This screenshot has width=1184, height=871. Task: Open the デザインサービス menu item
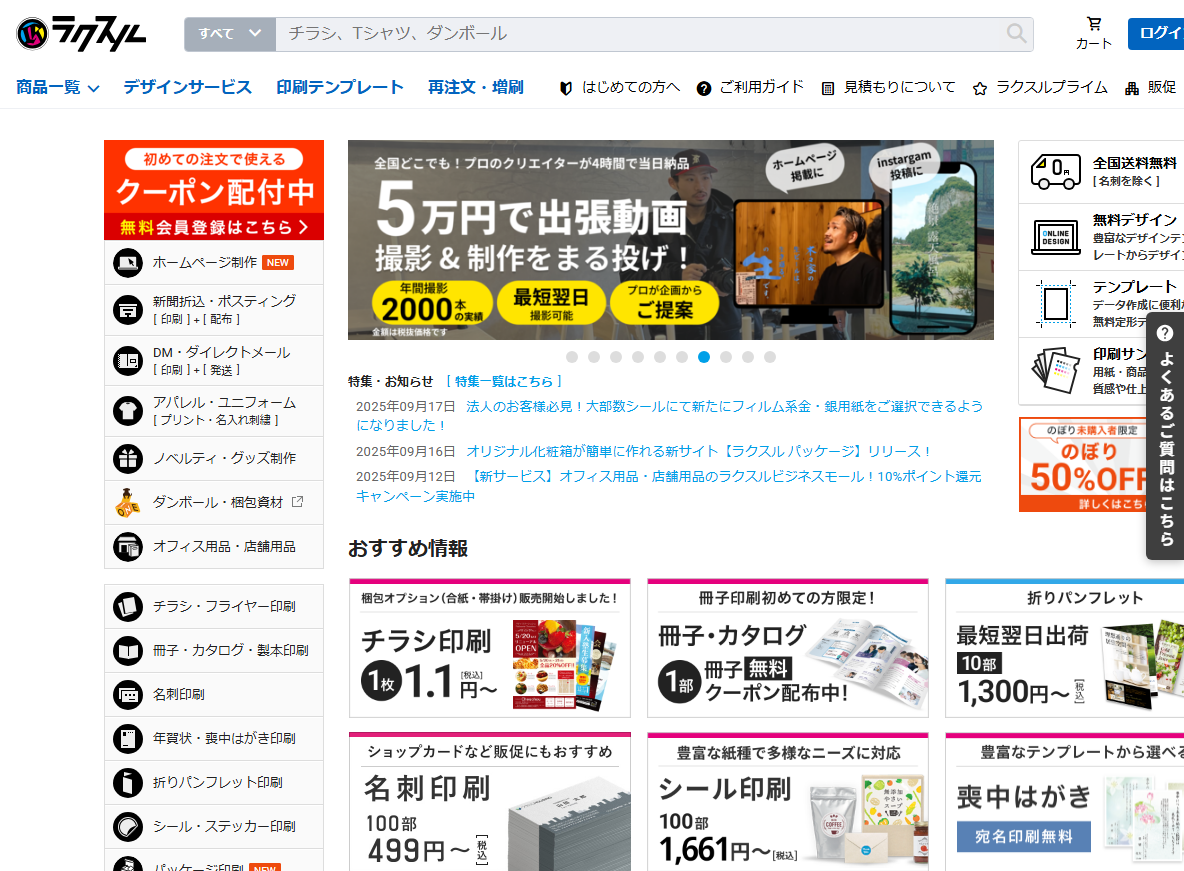(187, 88)
